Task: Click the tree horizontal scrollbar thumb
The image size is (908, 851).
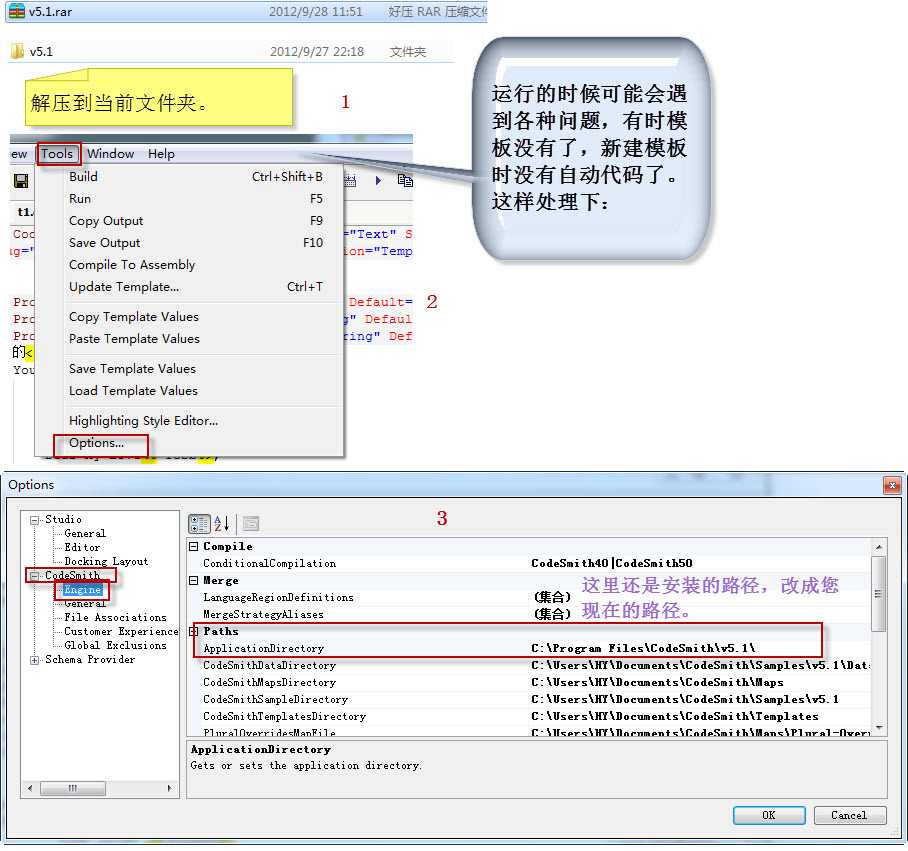Action: (x=73, y=788)
